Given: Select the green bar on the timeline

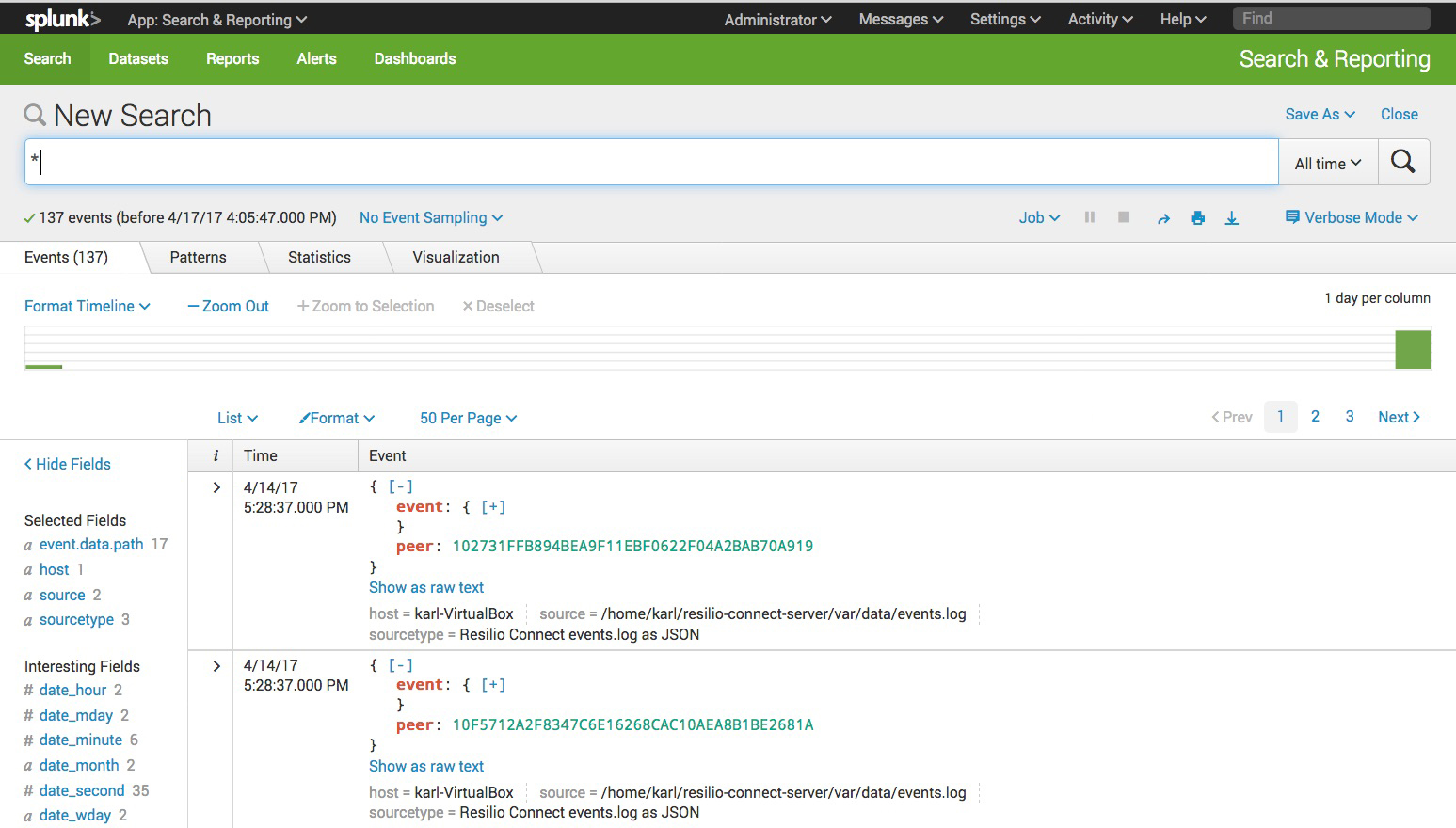Looking at the screenshot, I should [1413, 349].
